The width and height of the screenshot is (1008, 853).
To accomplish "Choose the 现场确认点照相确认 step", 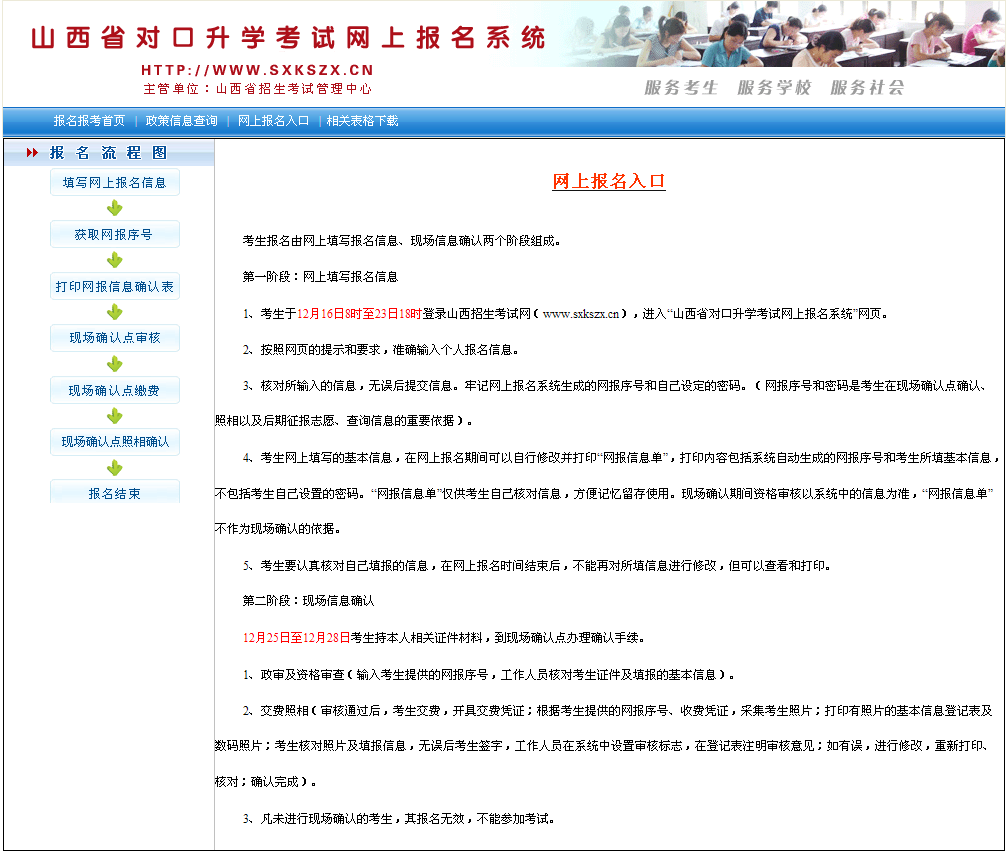I will coord(115,442).
